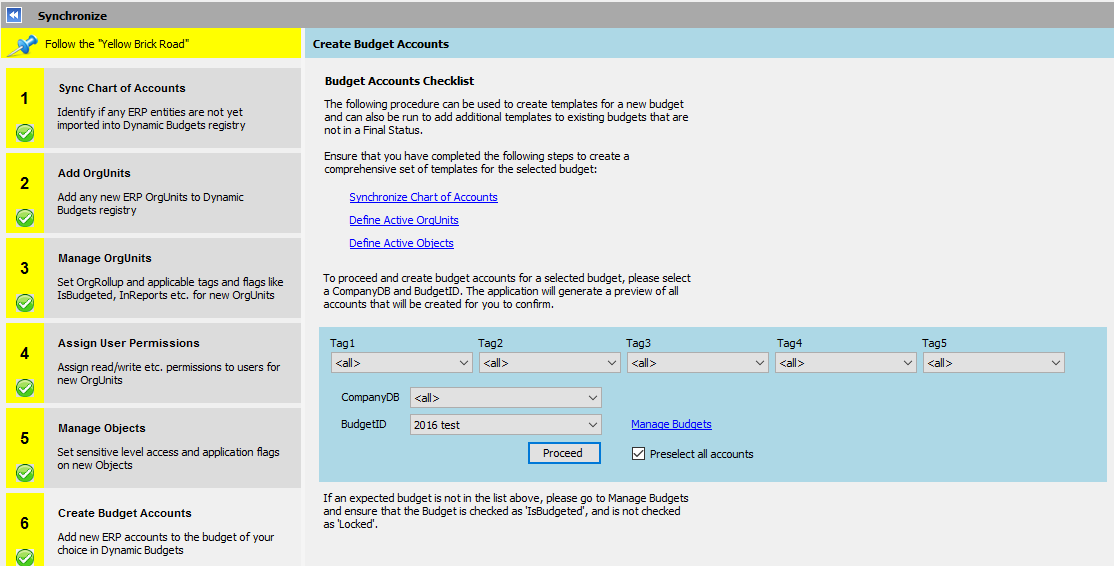Click Follow the "Yellow Brick Road" text
This screenshot has width=1114, height=566.
coord(117,44)
